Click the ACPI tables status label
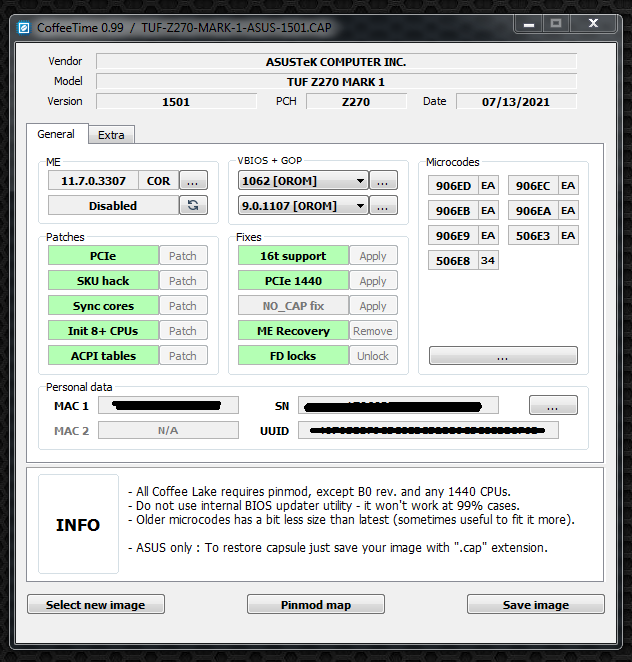Image resolution: width=632 pixels, height=662 pixels. (103, 355)
